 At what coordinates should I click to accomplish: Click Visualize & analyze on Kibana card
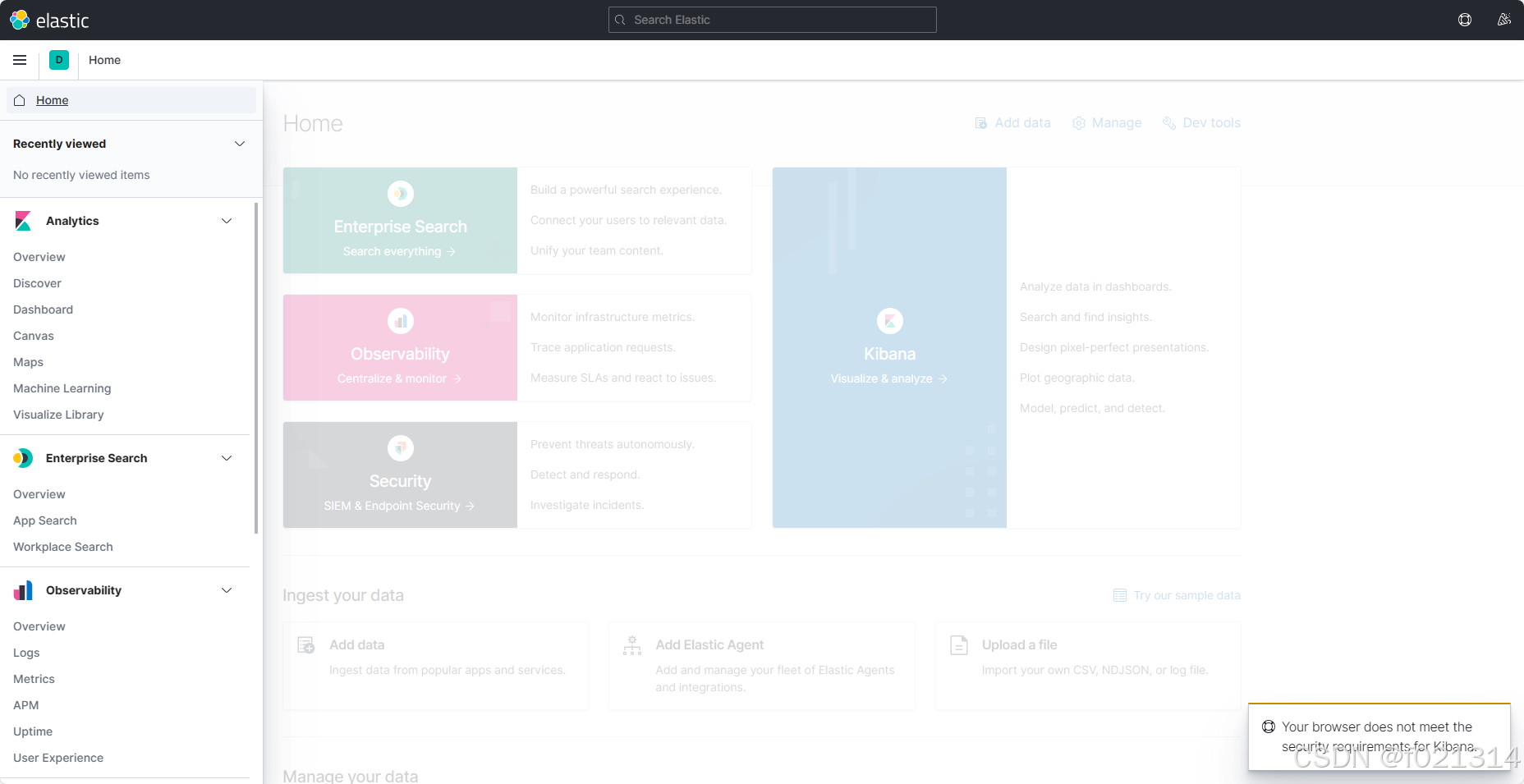pyautogui.click(x=889, y=378)
